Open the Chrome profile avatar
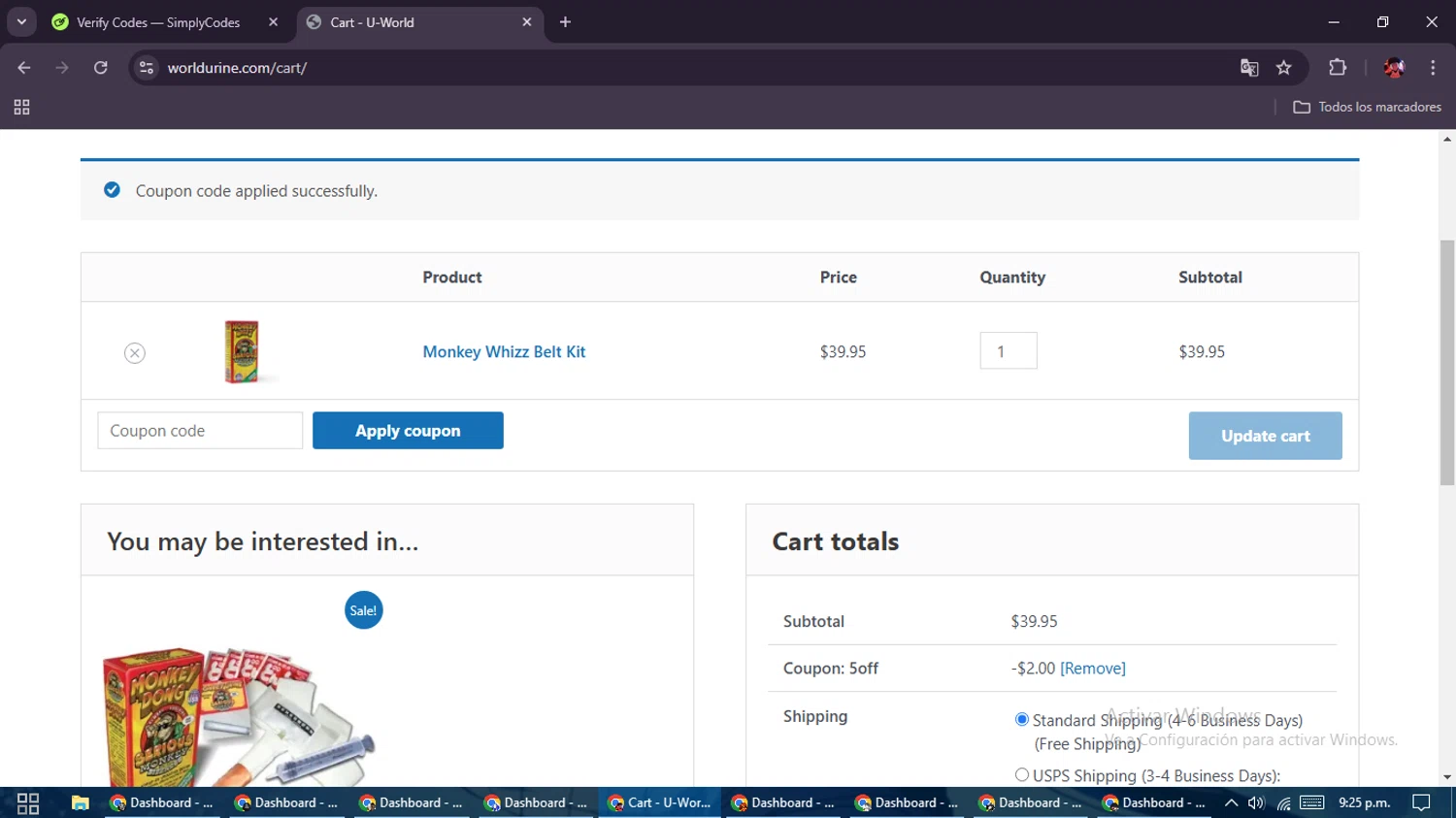1456x818 pixels. (1394, 68)
